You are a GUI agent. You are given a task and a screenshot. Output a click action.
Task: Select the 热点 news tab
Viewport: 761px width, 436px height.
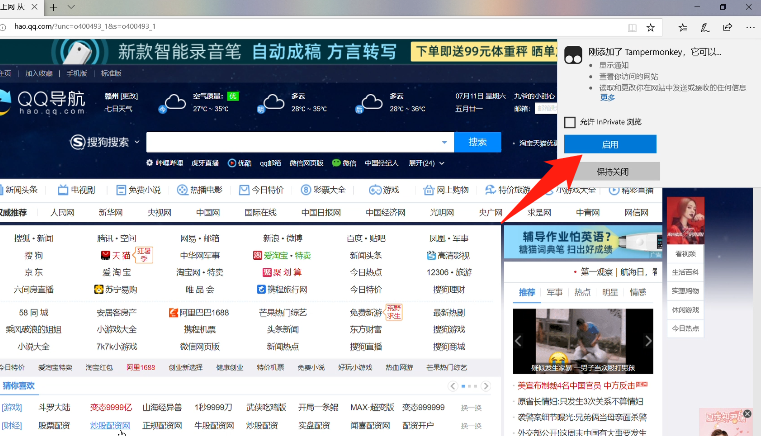[582, 292]
